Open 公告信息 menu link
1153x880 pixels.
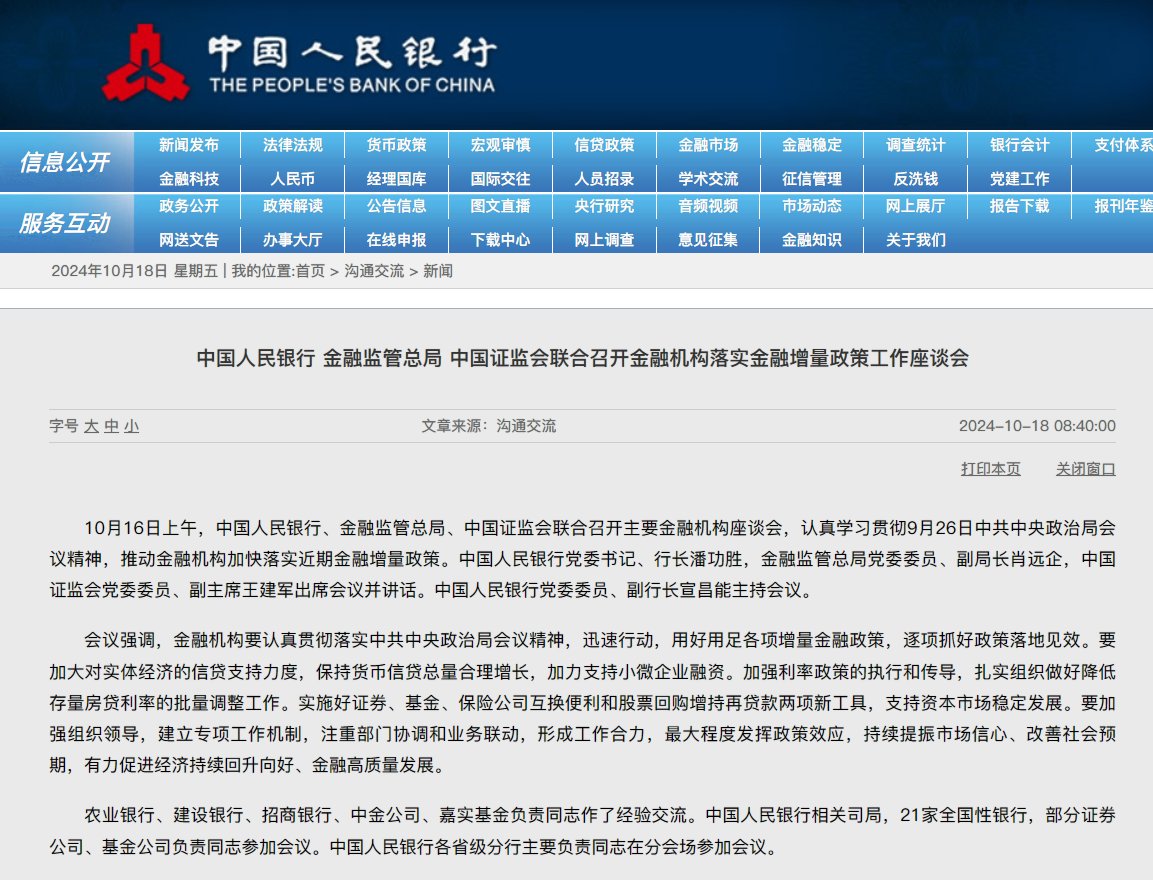[x=396, y=206]
